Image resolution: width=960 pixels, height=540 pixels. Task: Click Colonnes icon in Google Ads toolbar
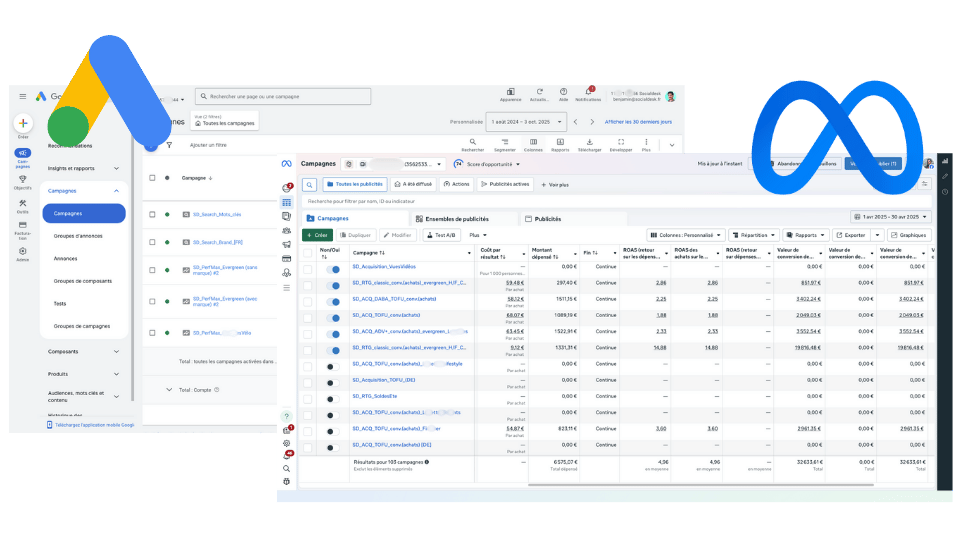533,142
